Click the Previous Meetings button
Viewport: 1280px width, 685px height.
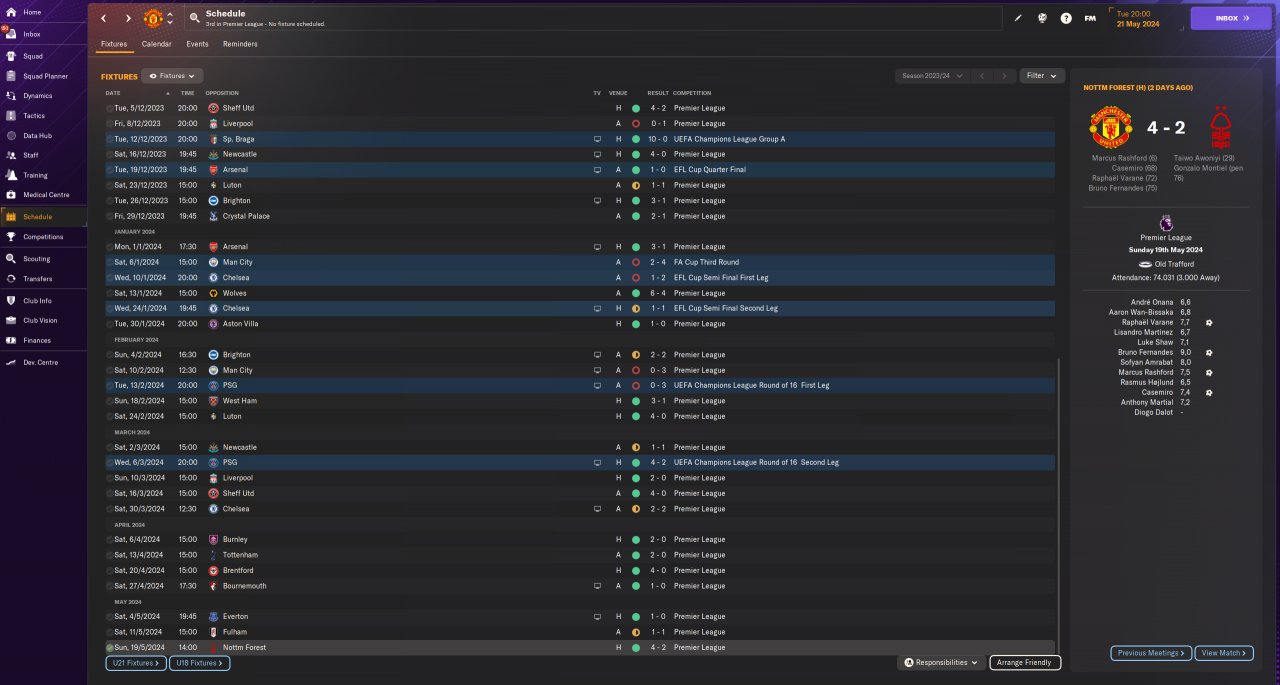point(1151,653)
